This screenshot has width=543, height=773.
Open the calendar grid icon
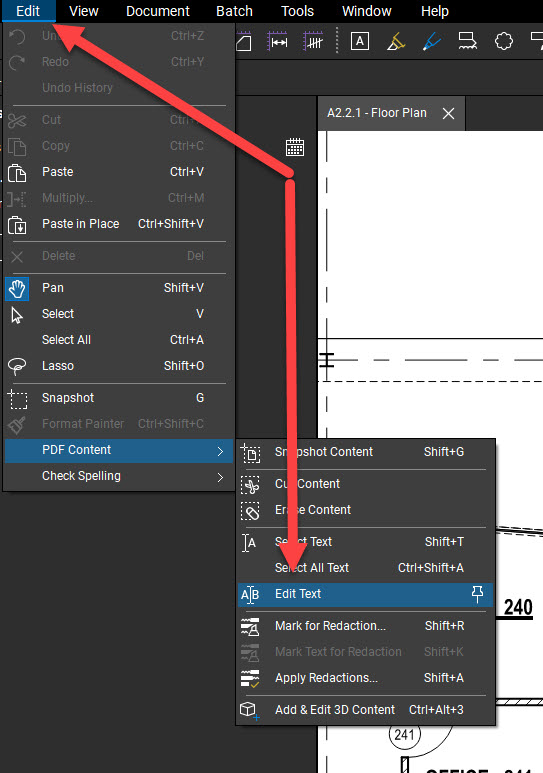pyautogui.click(x=295, y=147)
